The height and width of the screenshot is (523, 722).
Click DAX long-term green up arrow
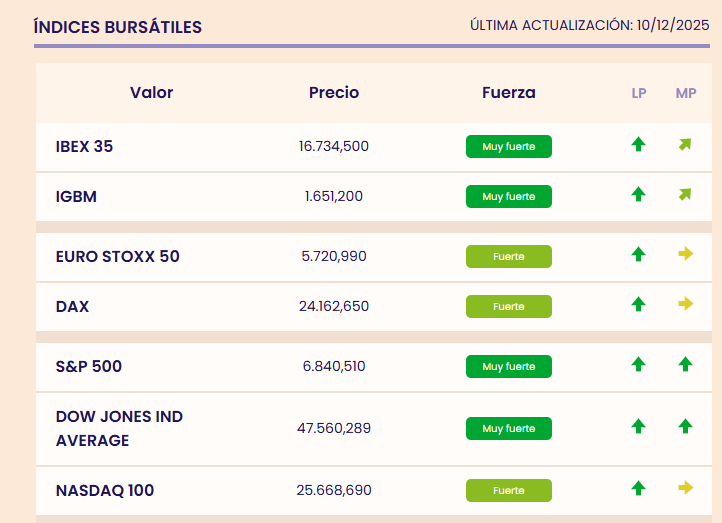point(638,304)
